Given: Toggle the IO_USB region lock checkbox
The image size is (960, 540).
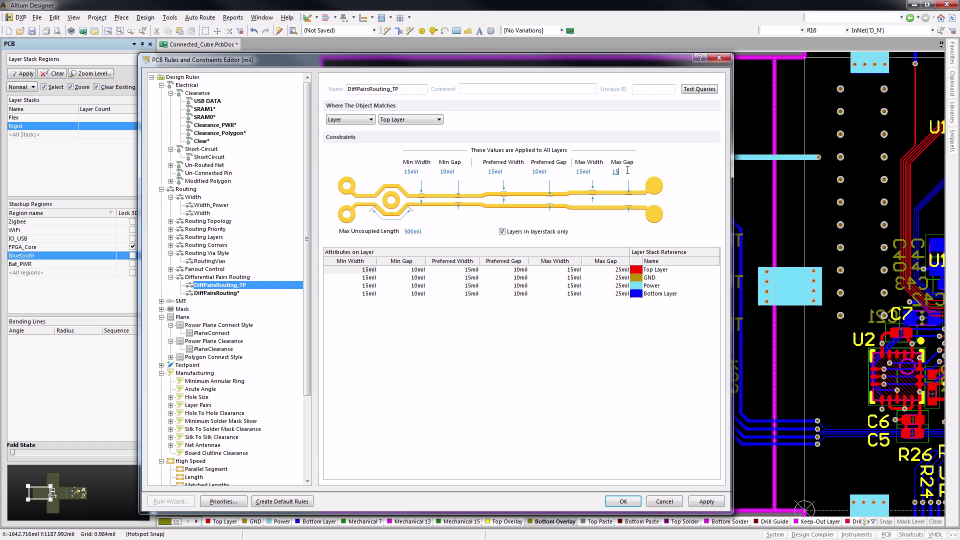Looking at the screenshot, I should point(132,238).
